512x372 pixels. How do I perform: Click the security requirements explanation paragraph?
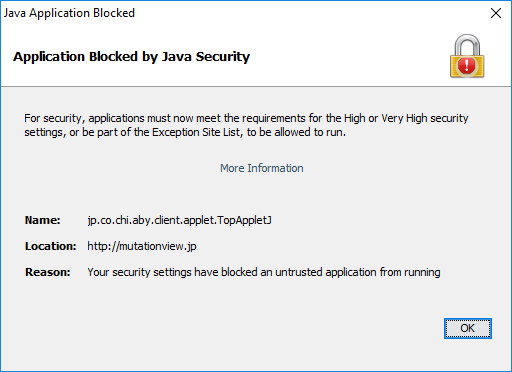[x=246, y=125]
